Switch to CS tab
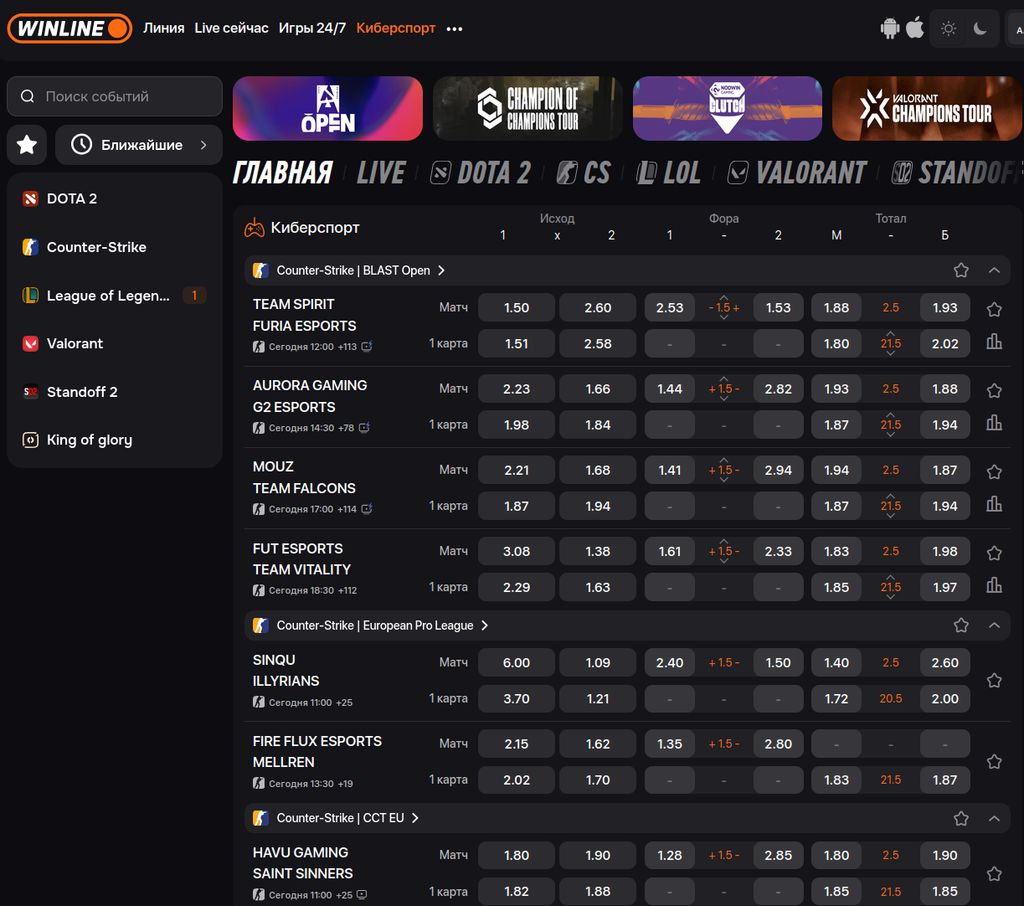This screenshot has height=906, width=1024. [x=583, y=173]
